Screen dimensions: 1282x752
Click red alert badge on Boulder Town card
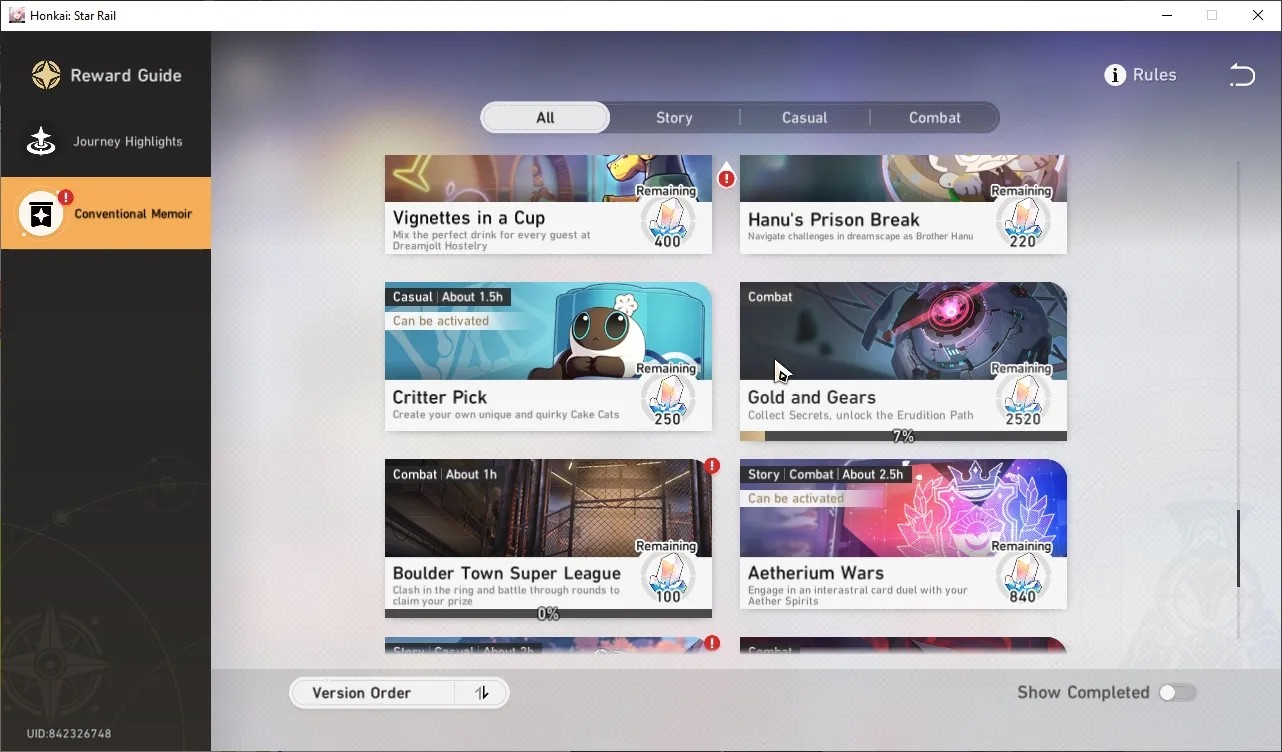[x=712, y=466]
